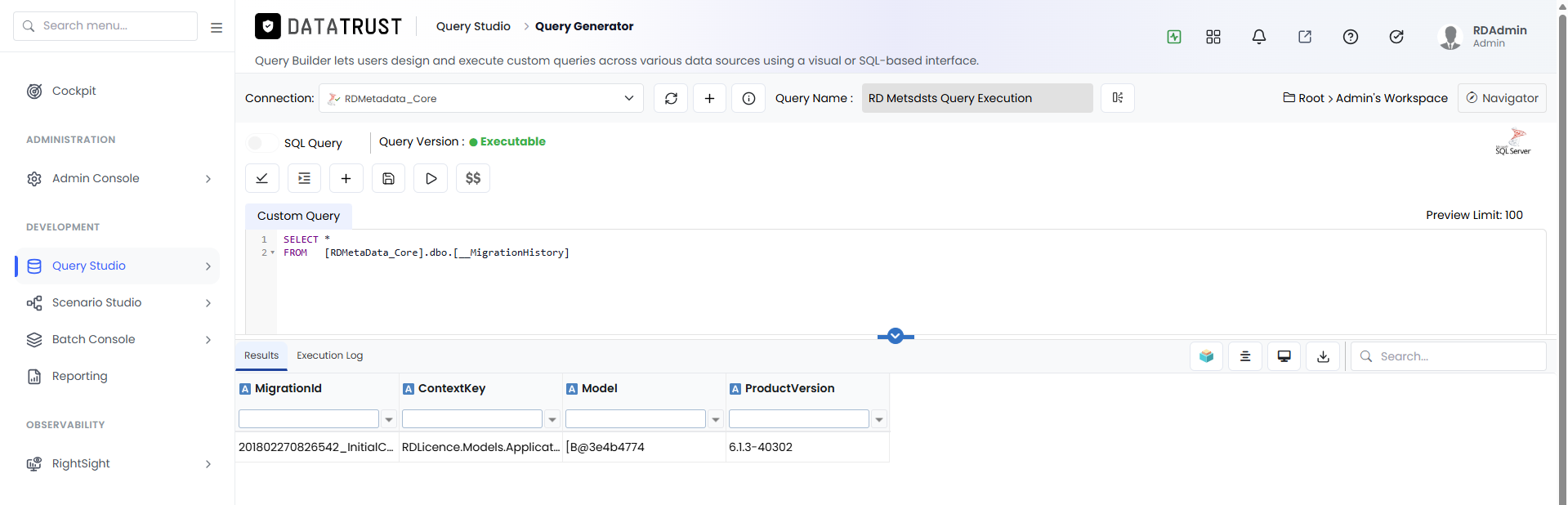This screenshot has height=505, width=1568.
Task: Click the hamburger menu icon beside search
Action: click(x=217, y=27)
